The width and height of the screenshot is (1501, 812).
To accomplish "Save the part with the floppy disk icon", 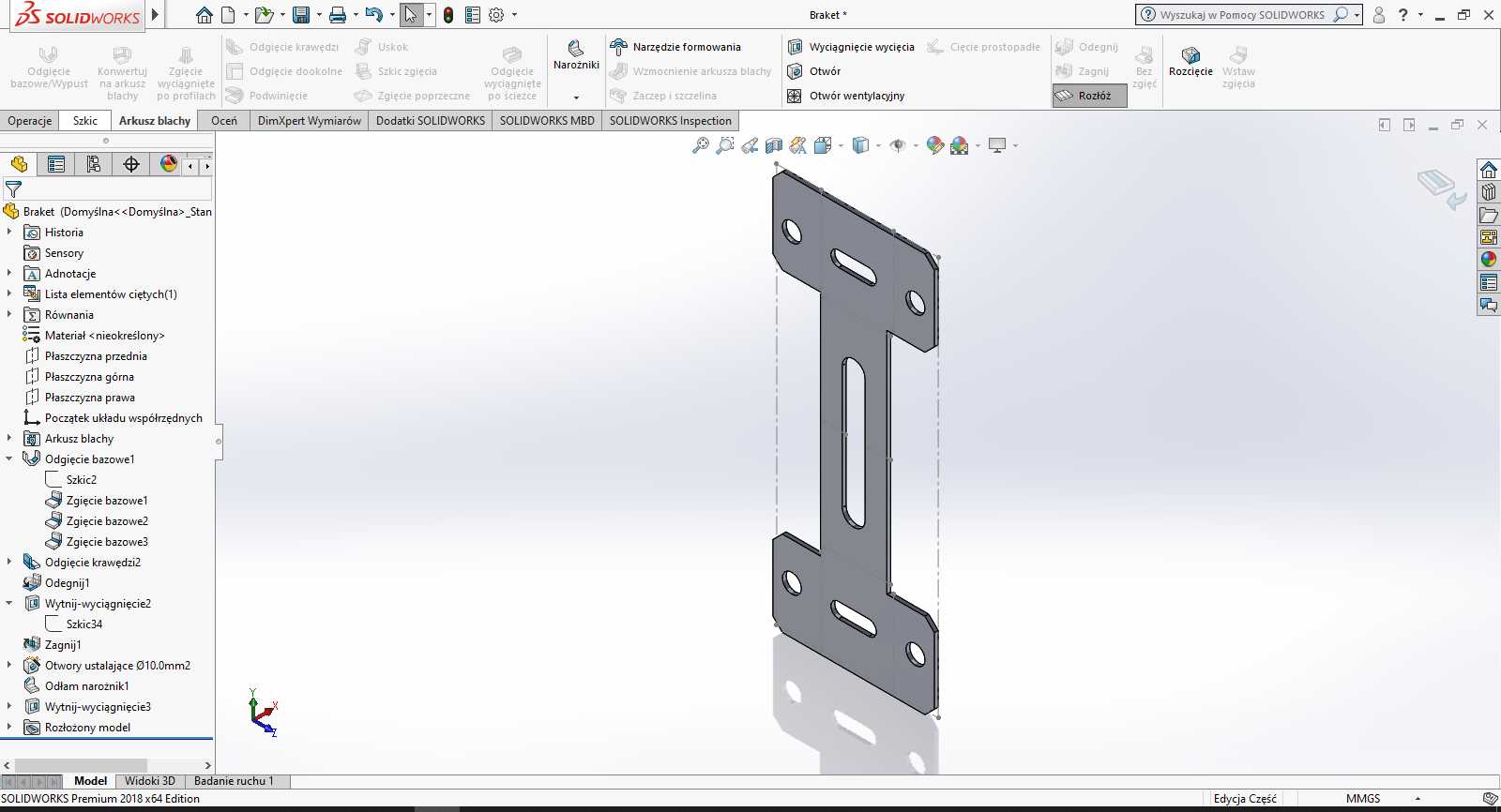I will click(x=301, y=15).
